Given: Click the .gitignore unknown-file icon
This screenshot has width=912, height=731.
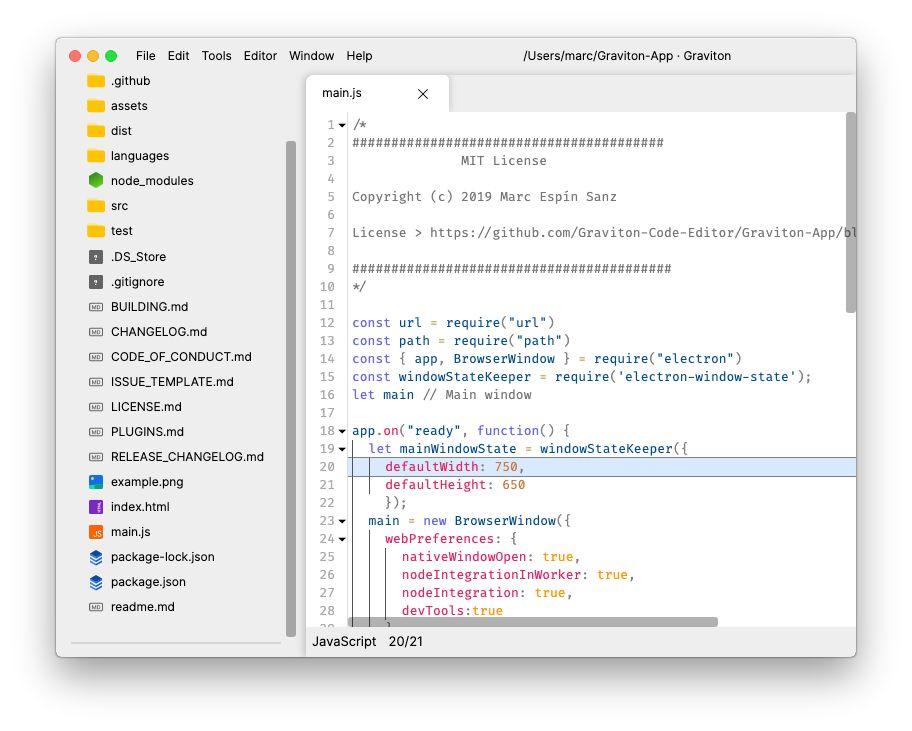Looking at the screenshot, I should 96,281.
